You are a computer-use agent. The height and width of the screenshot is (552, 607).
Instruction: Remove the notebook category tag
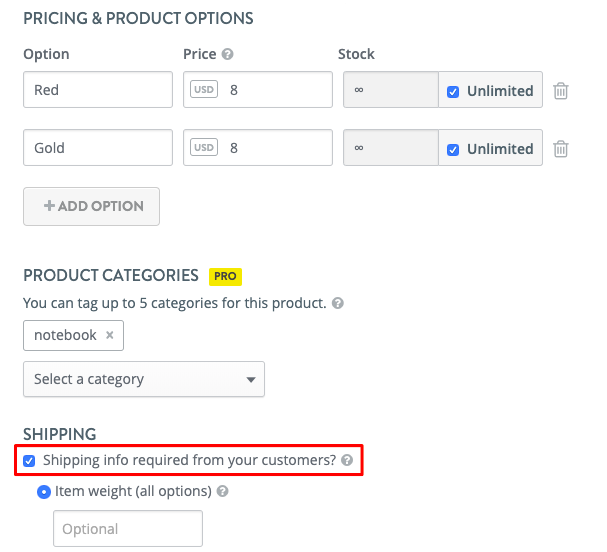point(110,335)
